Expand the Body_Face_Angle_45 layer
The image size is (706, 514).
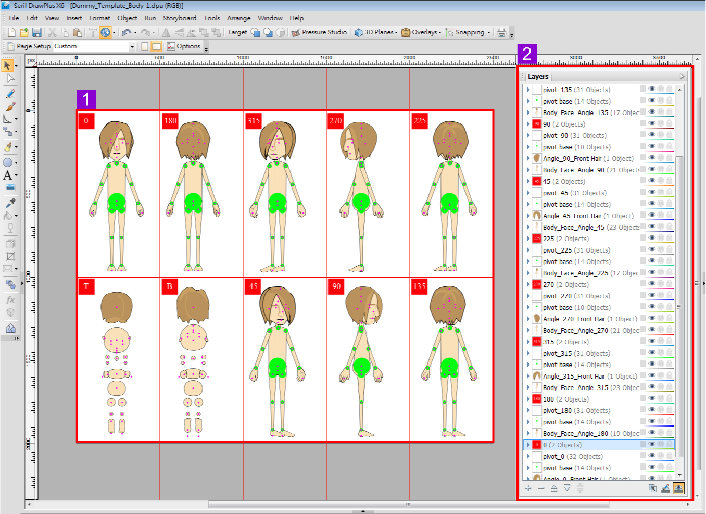click(528, 227)
